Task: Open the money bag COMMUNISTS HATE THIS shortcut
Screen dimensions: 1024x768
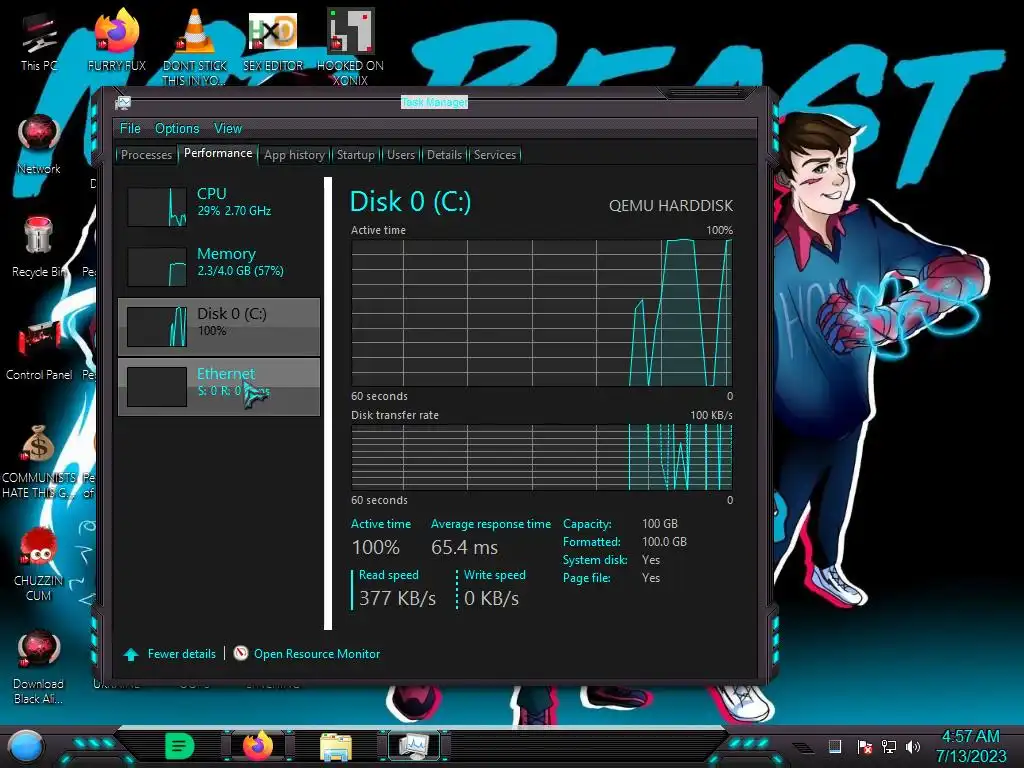Action: pyautogui.click(x=39, y=460)
